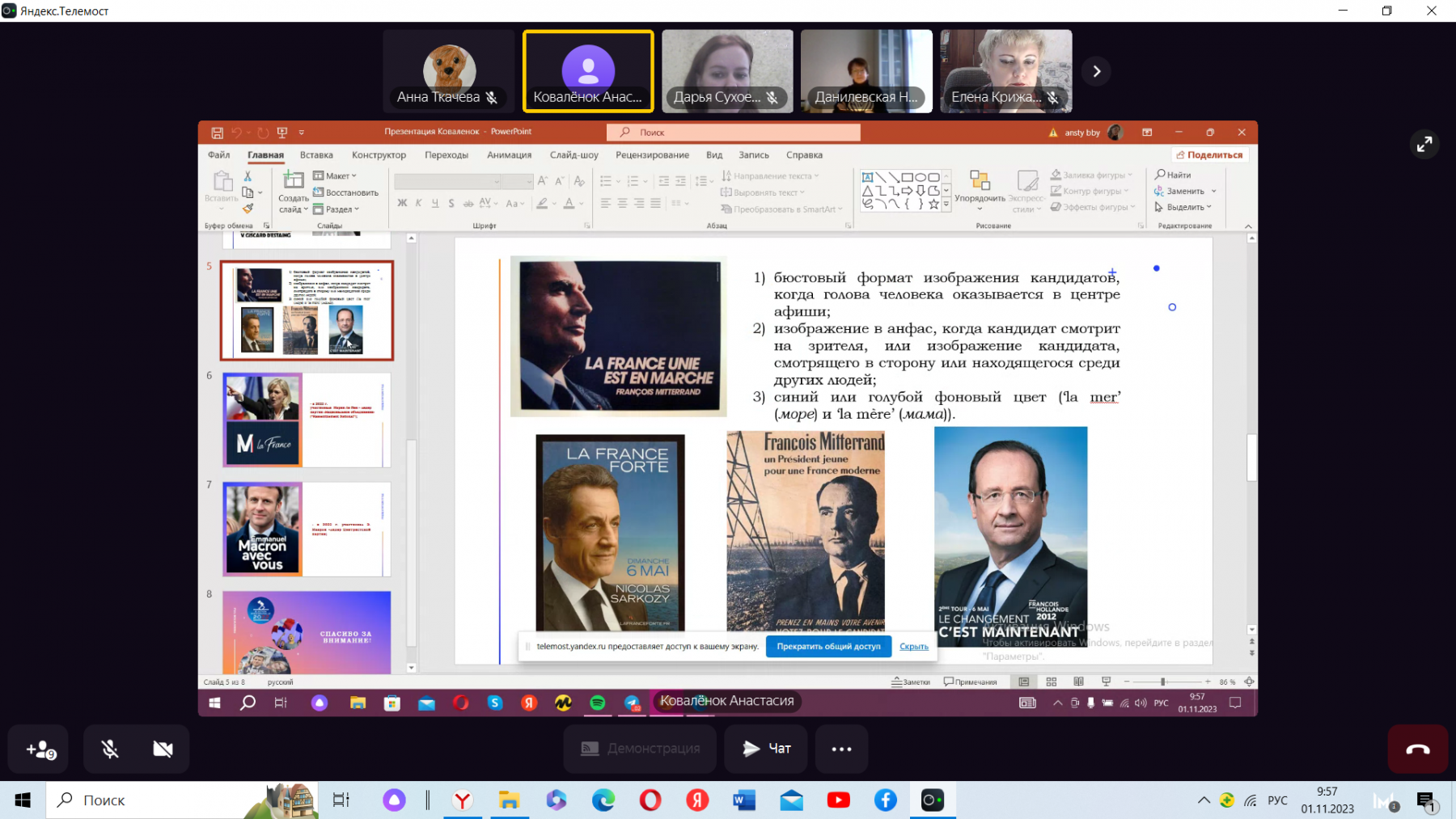Add participants in Telemost call

40,749
